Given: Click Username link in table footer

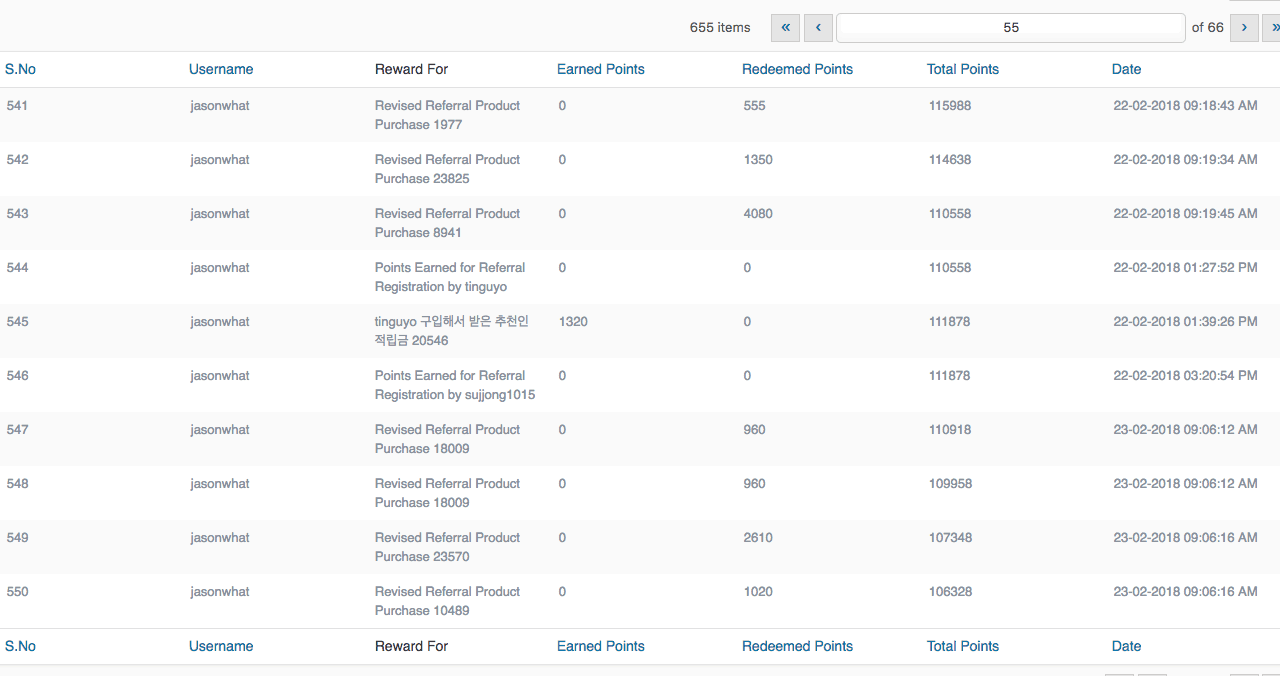Looking at the screenshot, I should click(221, 646).
